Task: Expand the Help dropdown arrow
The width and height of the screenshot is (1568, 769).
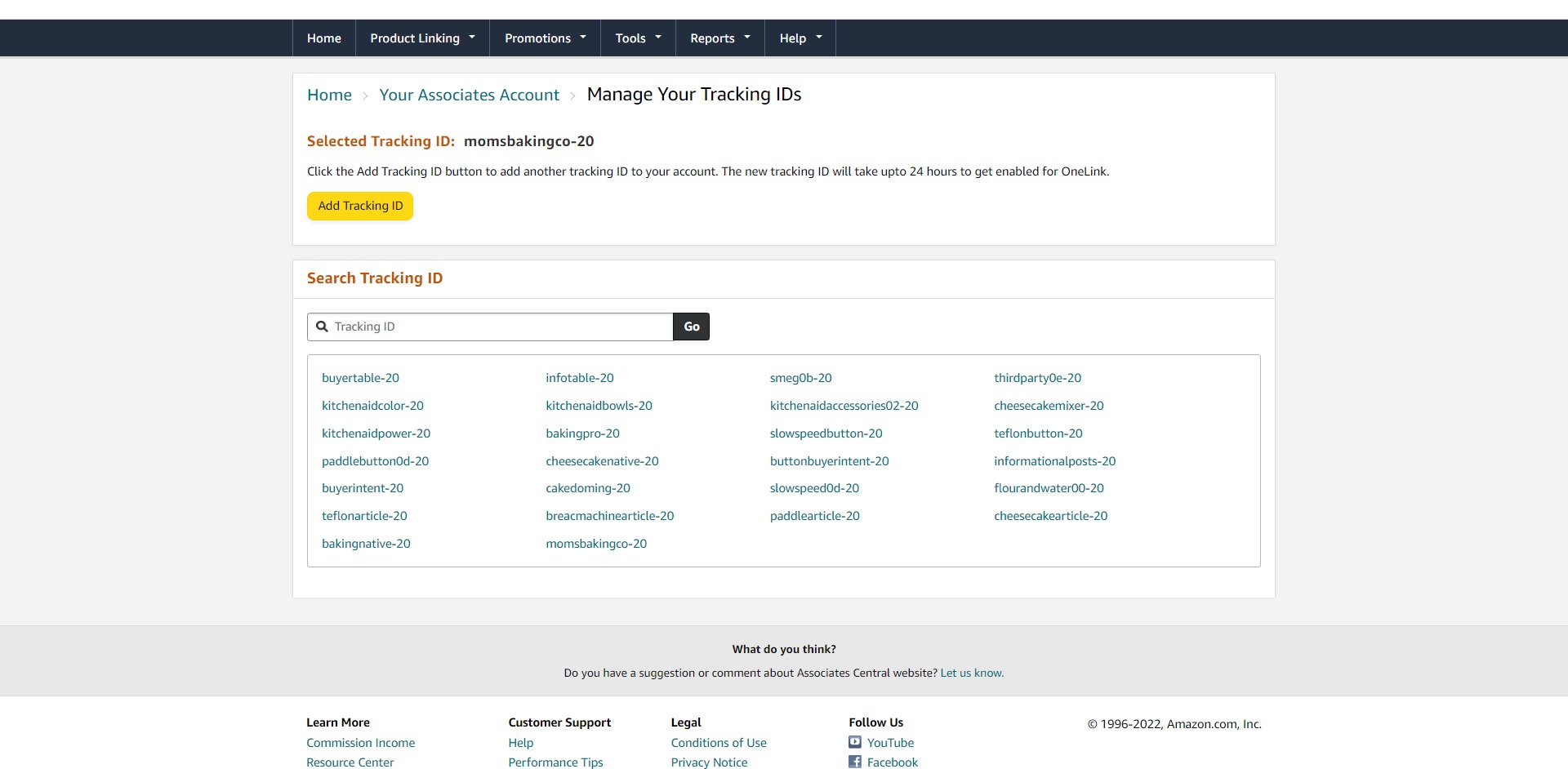Action: click(819, 37)
